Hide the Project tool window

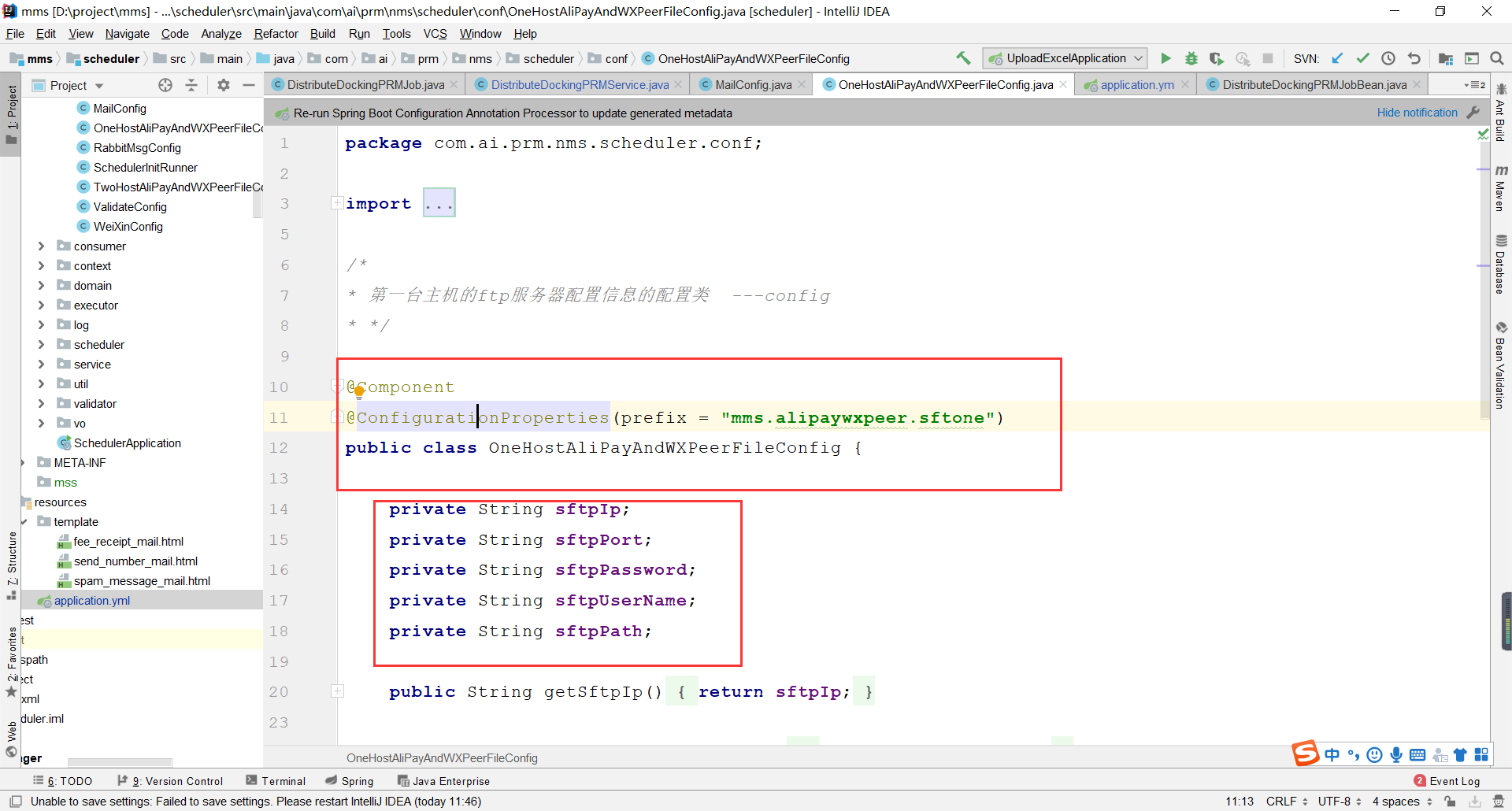[249, 85]
